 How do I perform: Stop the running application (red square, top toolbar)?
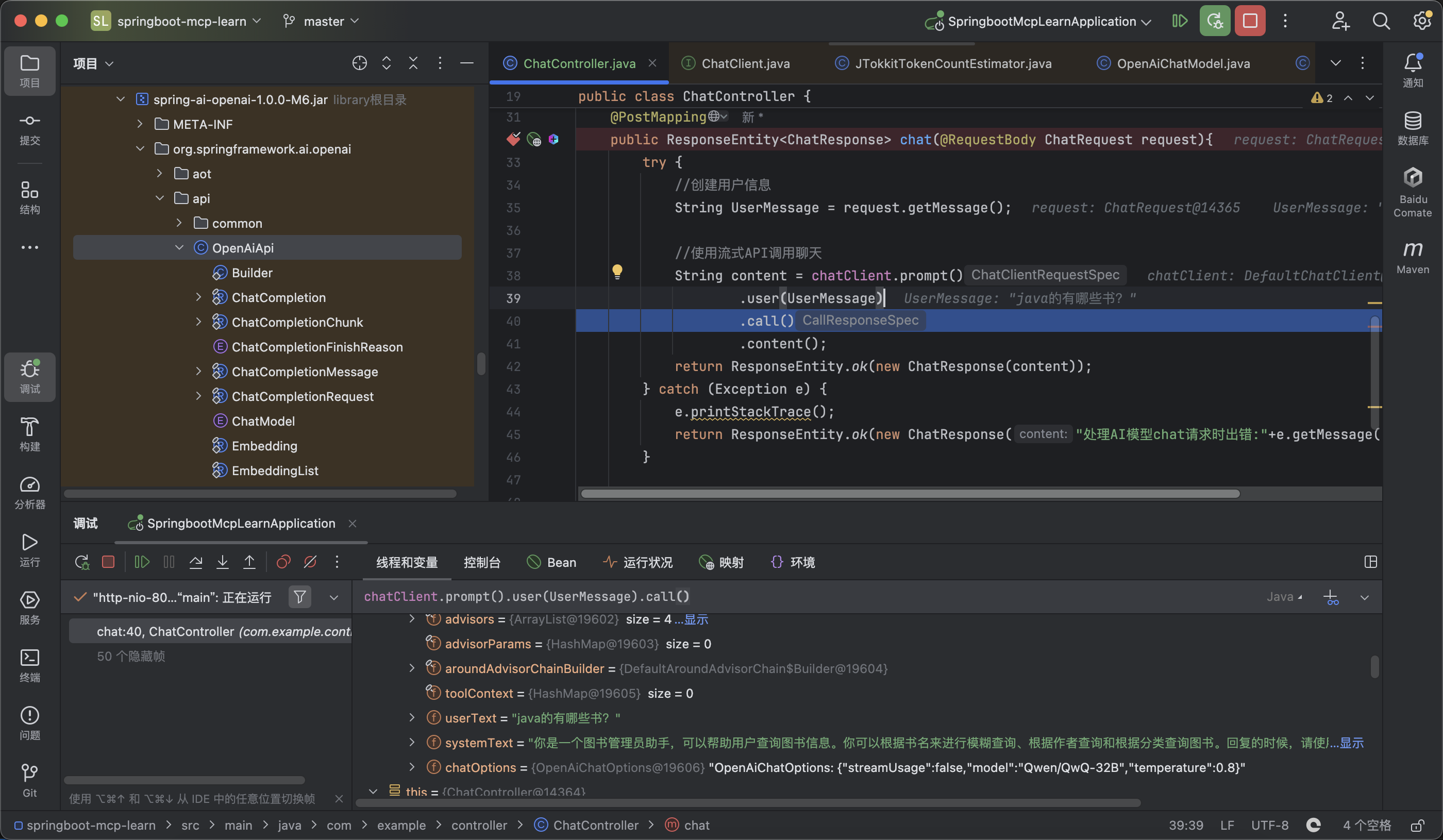coord(1250,21)
